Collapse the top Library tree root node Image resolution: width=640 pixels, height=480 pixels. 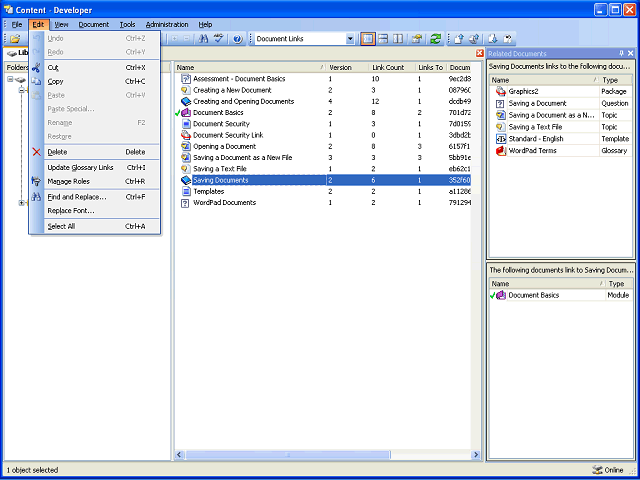coord(10,79)
